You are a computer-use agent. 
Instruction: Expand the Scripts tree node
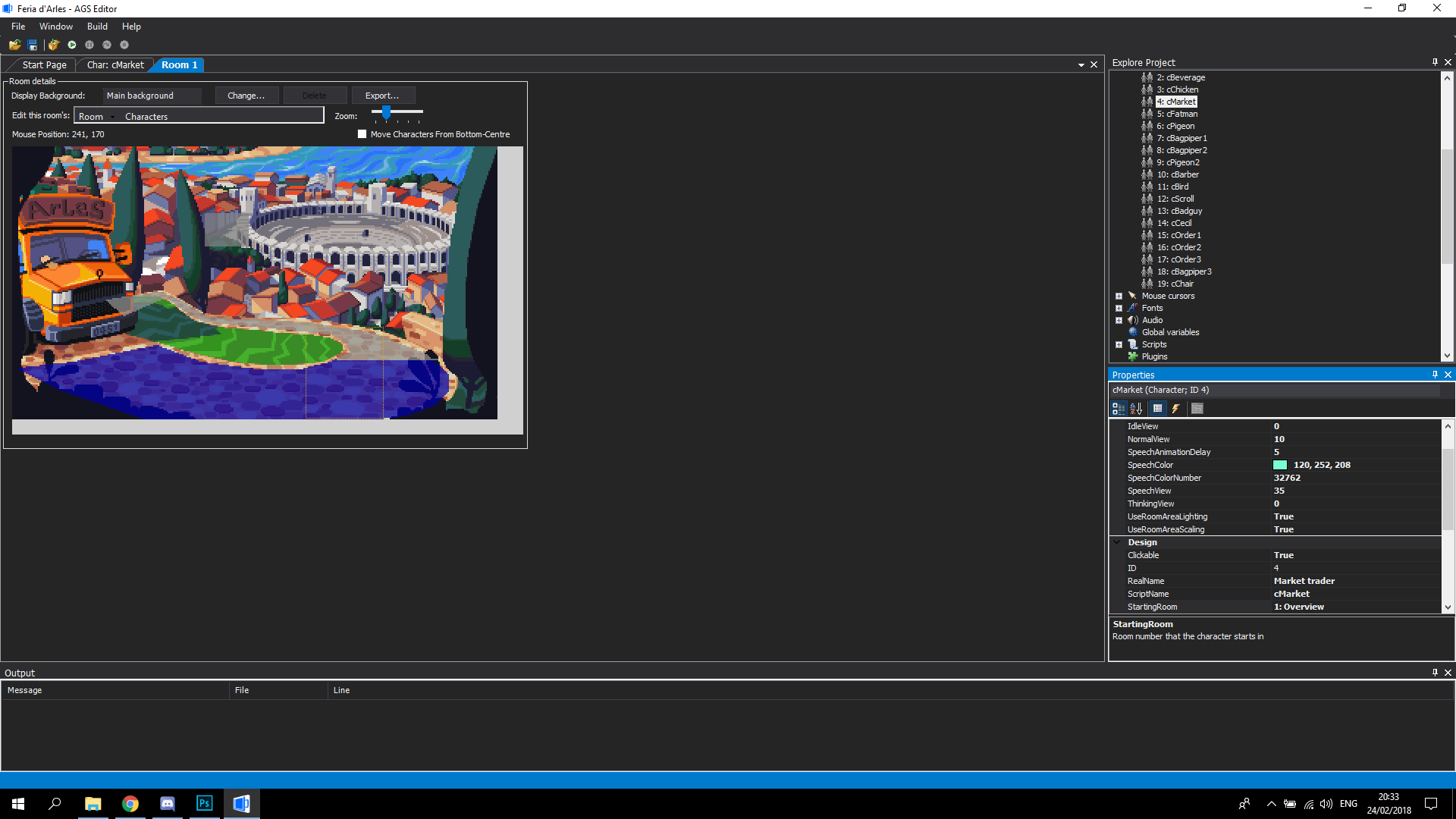[x=1119, y=345]
